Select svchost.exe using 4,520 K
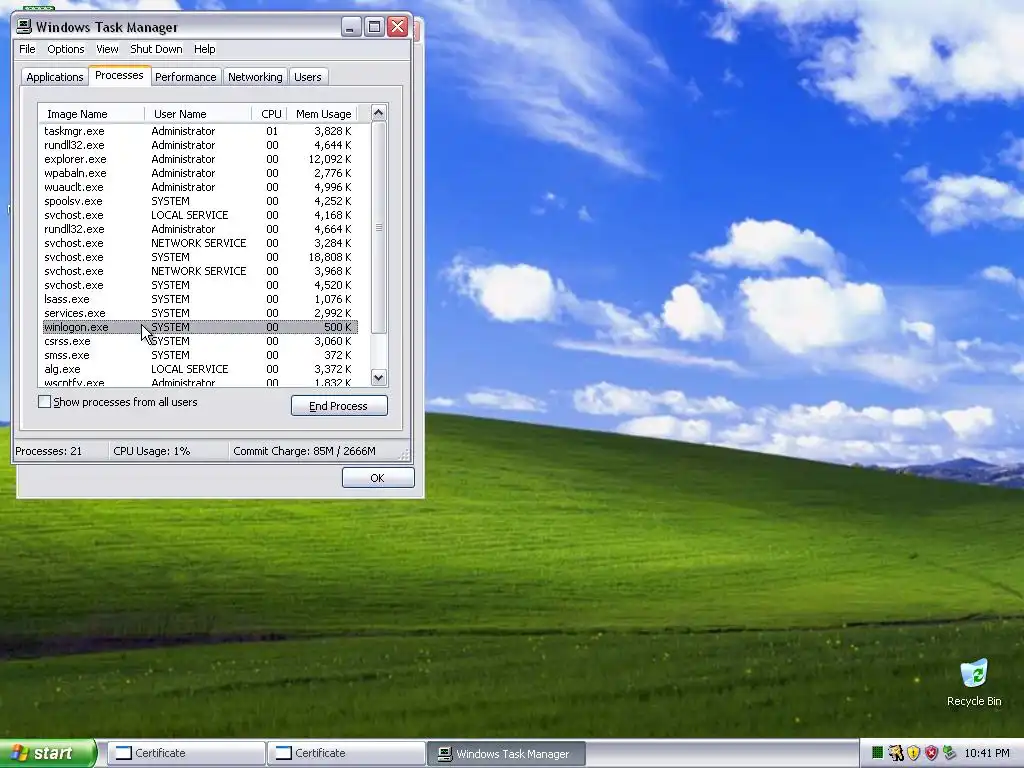1024x768 pixels. click(x=199, y=285)
